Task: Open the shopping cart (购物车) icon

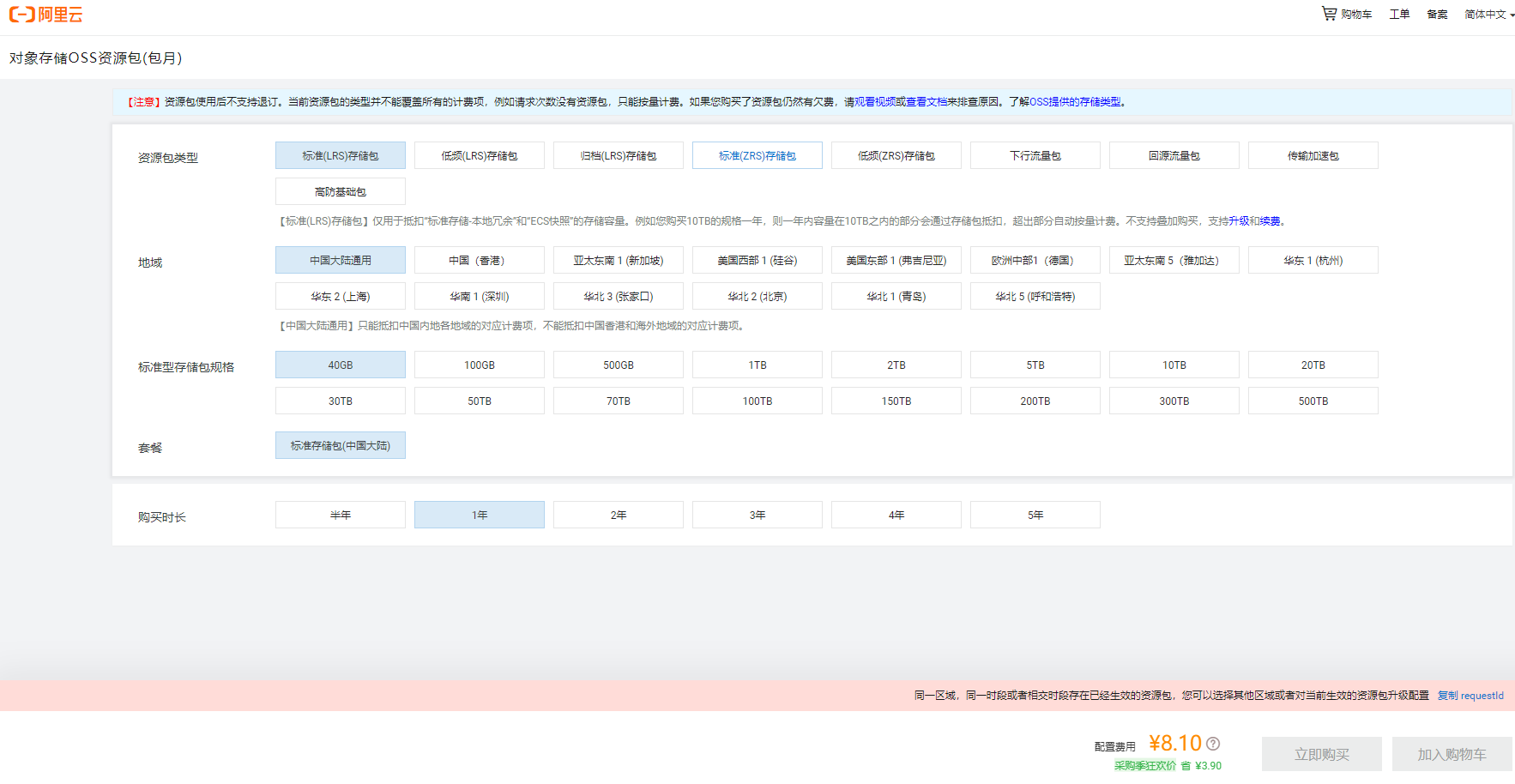Action: click(x=1329, y=14)
